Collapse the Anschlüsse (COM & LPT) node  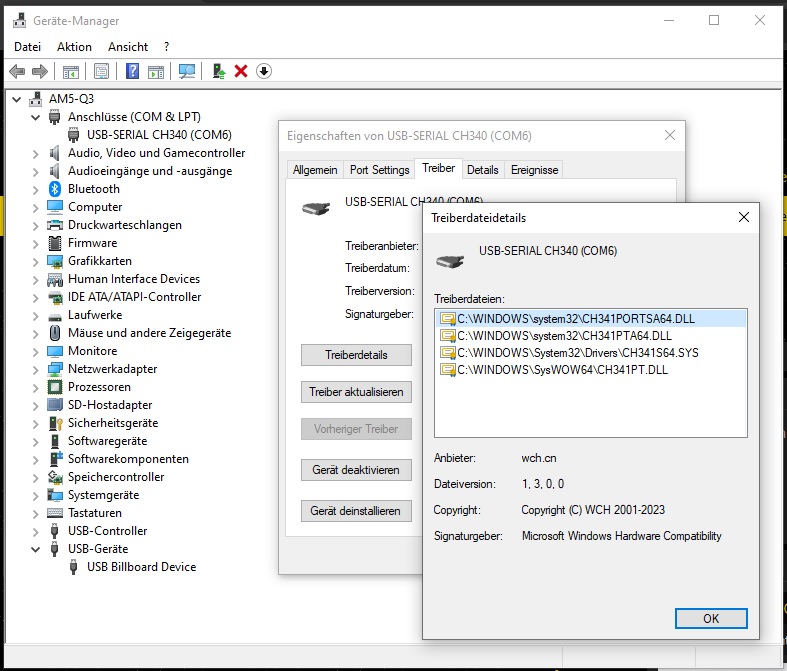(x=36, y=117)
